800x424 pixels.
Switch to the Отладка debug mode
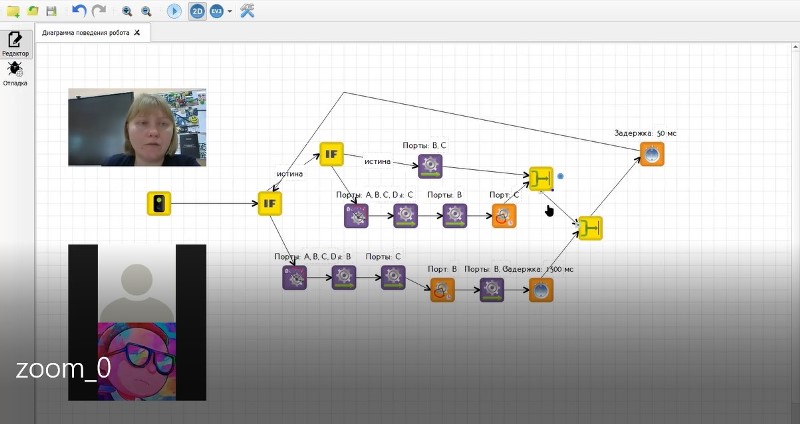pyautogui.click(x=15, y=73)
